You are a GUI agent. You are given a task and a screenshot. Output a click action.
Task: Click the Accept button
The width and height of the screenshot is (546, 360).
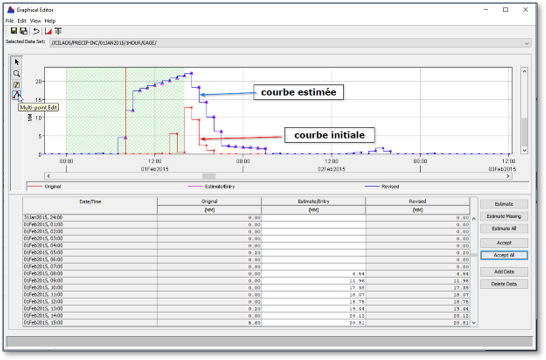[504, 243]
